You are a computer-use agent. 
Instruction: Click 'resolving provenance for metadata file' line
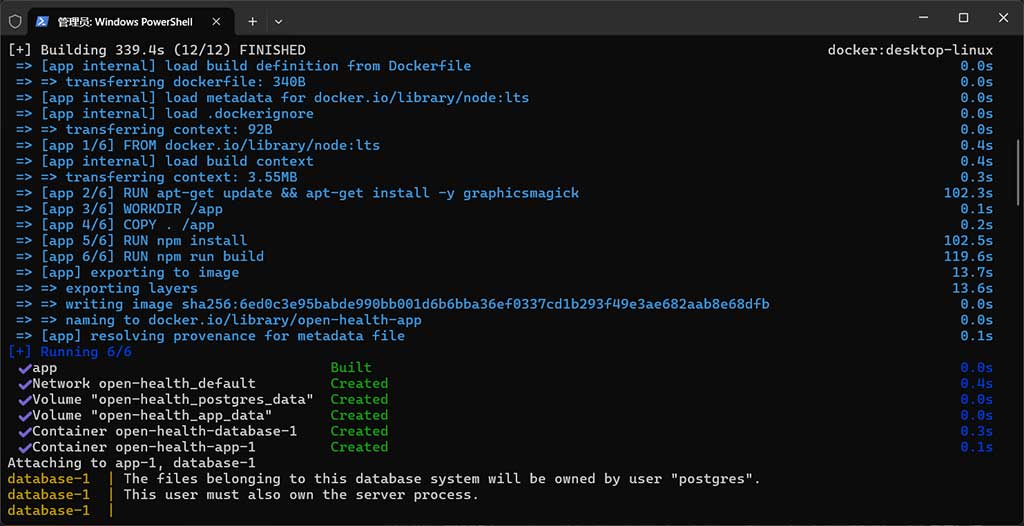tap(210, 336)
